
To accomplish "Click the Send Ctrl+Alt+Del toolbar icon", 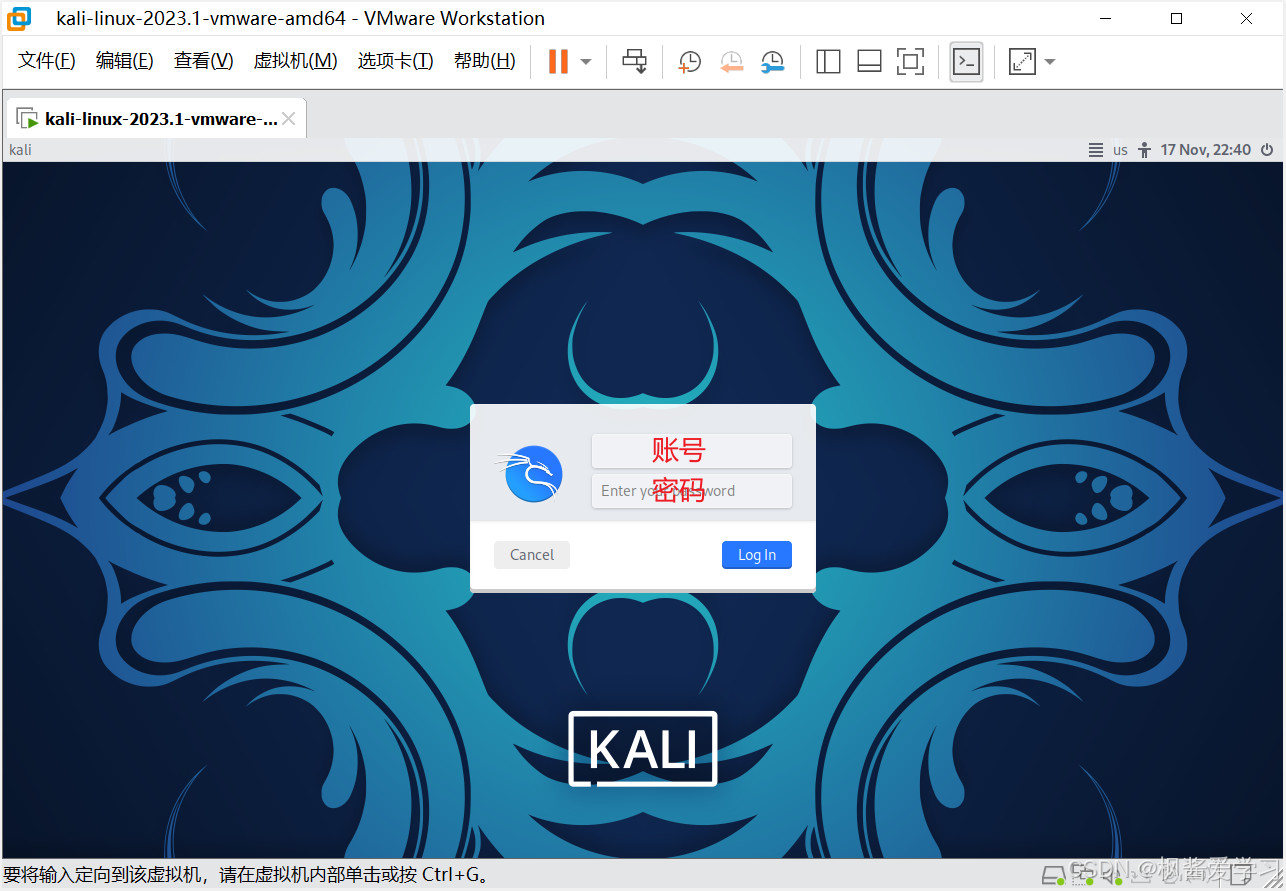I will [x=634, y=62].
